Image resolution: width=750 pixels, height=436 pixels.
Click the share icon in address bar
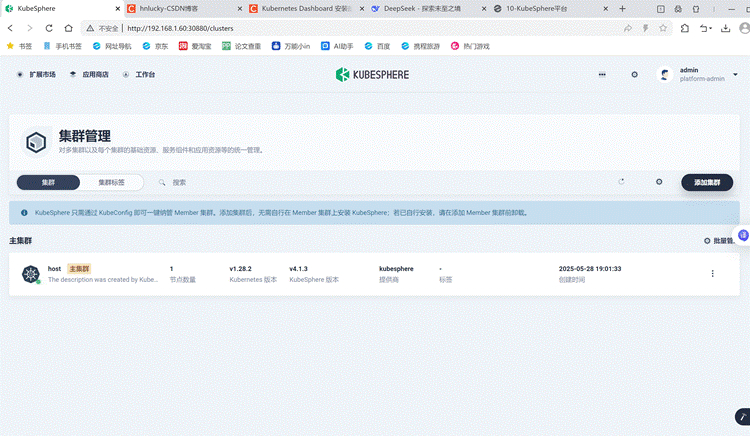click(628, 28)
